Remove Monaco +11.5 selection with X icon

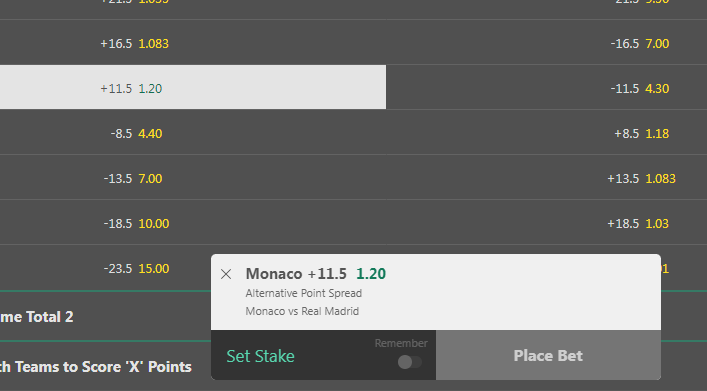[x=226, y=274]
